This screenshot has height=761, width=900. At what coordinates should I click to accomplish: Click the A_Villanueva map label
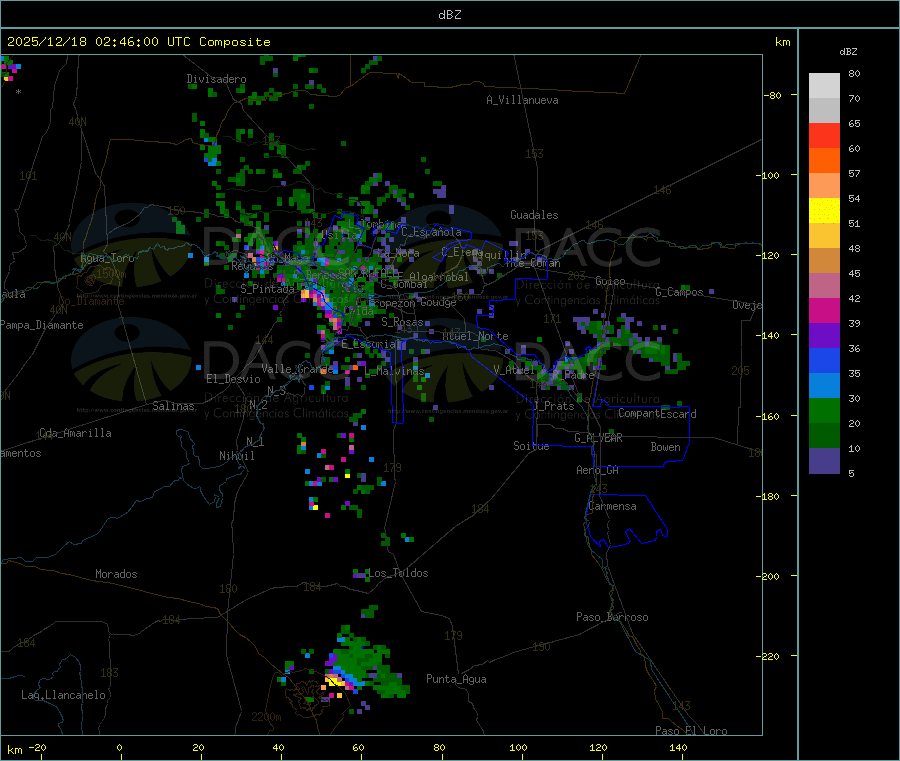pyautogui.click(x=522, y=100)
